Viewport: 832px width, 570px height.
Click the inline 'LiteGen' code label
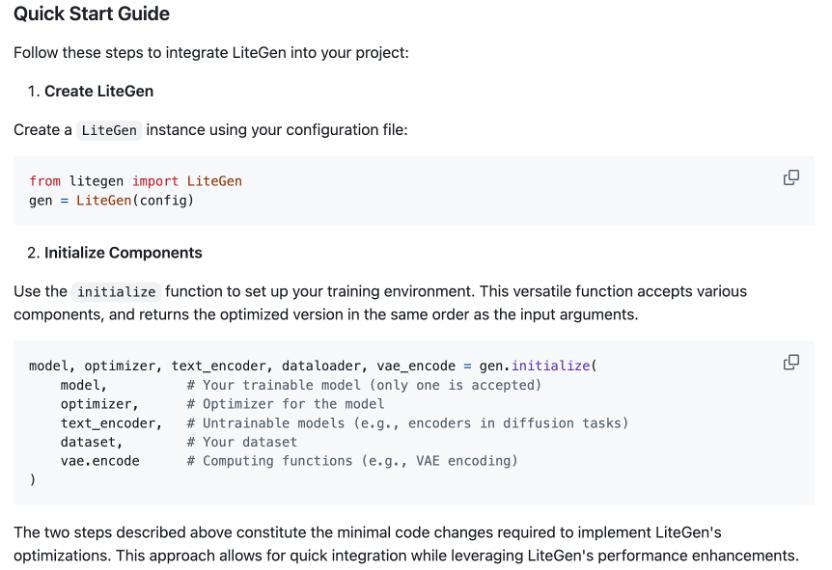[x=109, y=130]
